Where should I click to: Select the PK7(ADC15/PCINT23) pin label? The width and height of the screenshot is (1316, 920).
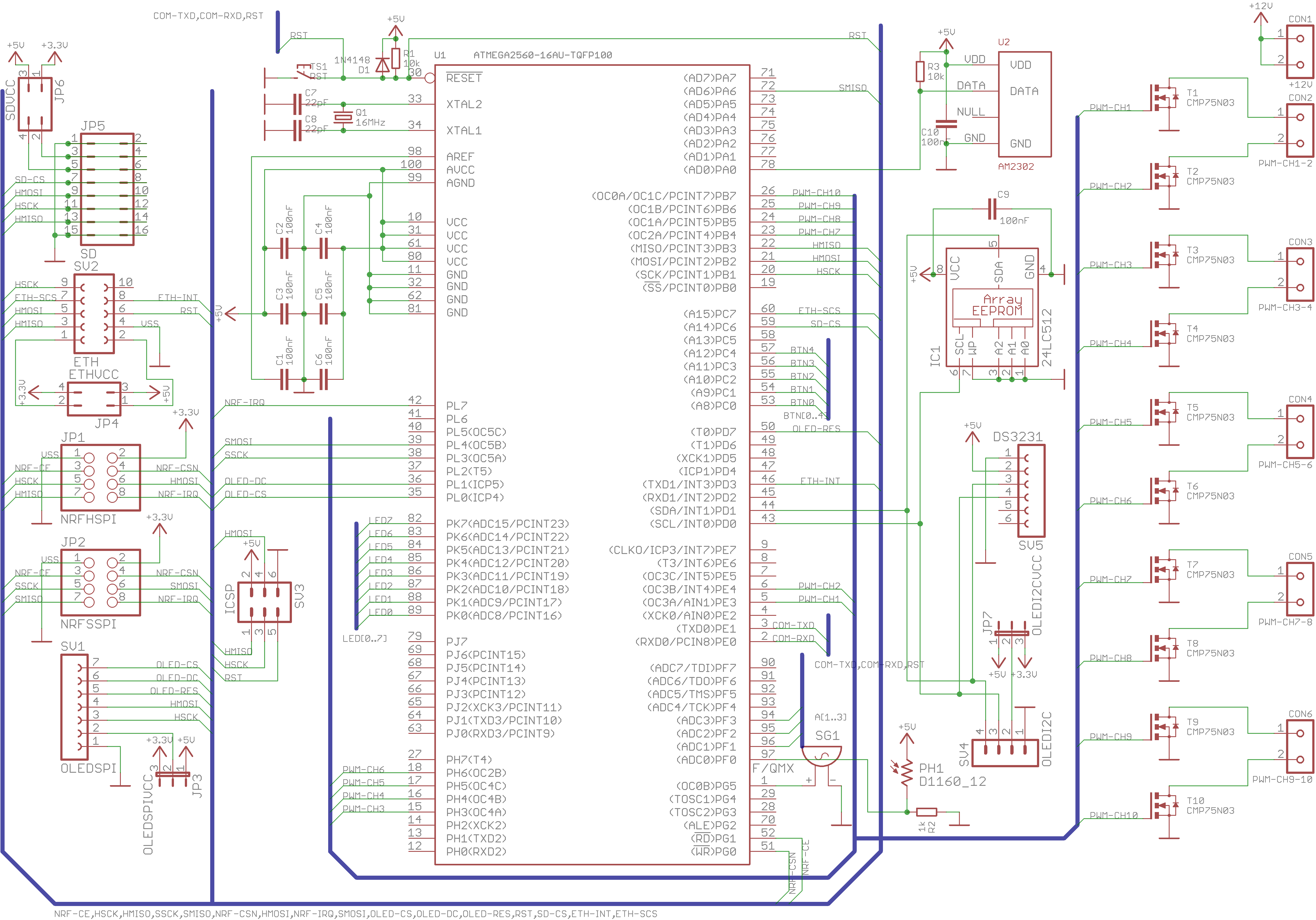[x=508, y=523]
